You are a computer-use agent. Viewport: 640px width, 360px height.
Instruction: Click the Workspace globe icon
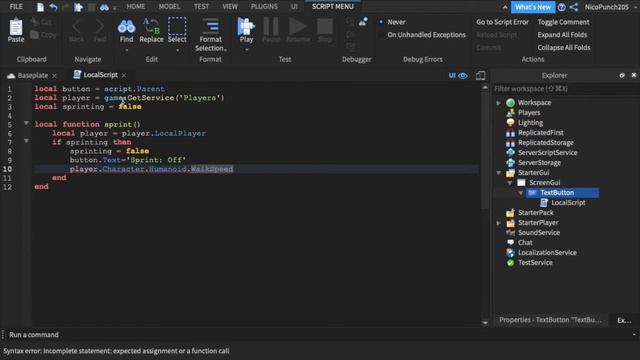click(x=510, y=102)
